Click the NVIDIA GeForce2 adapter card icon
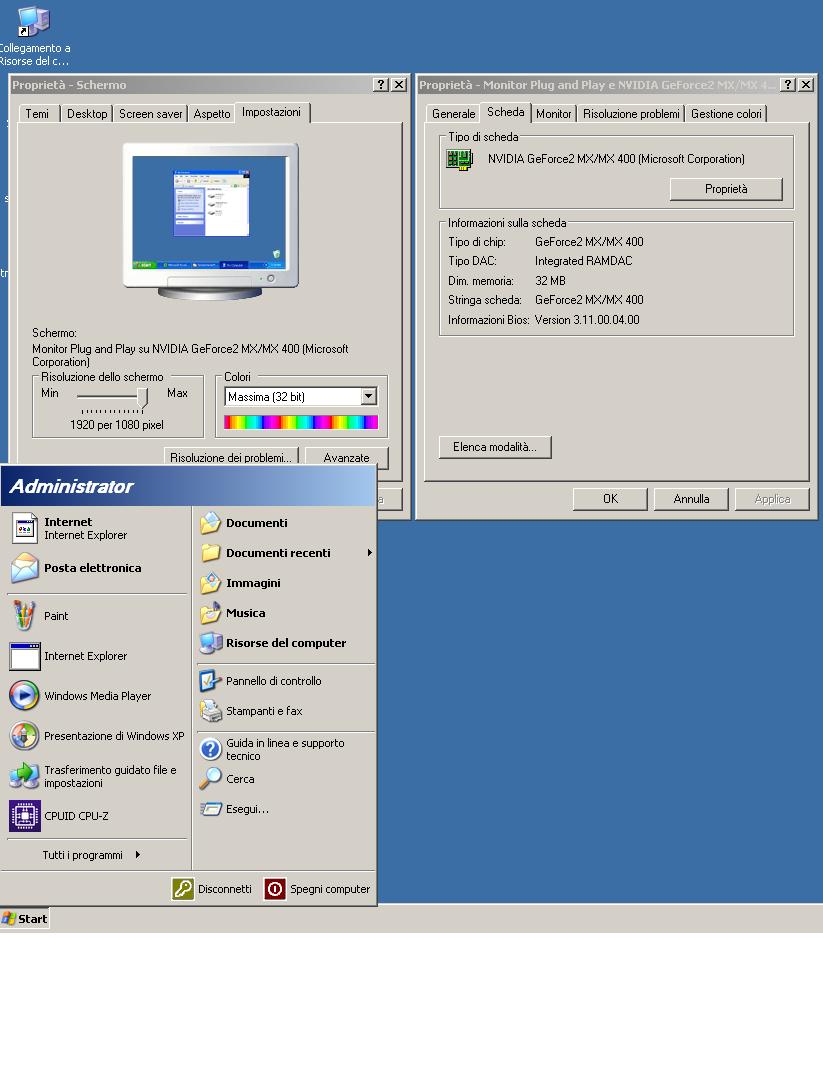The height and width of the screenshot is (1080, 823). point(459,160)
